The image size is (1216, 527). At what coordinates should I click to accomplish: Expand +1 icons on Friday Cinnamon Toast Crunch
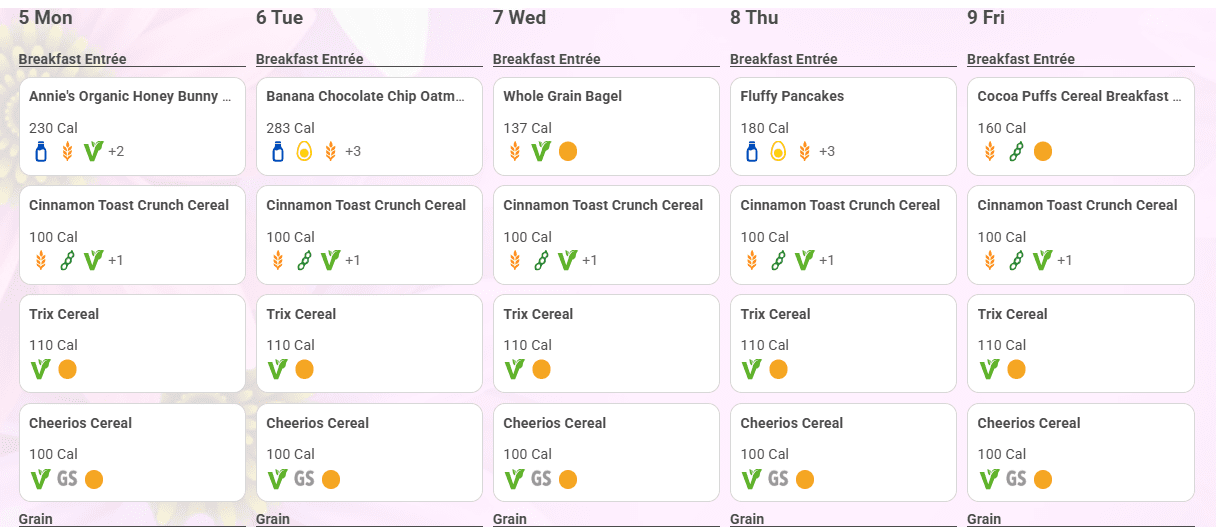click(x=1064, y=260)
